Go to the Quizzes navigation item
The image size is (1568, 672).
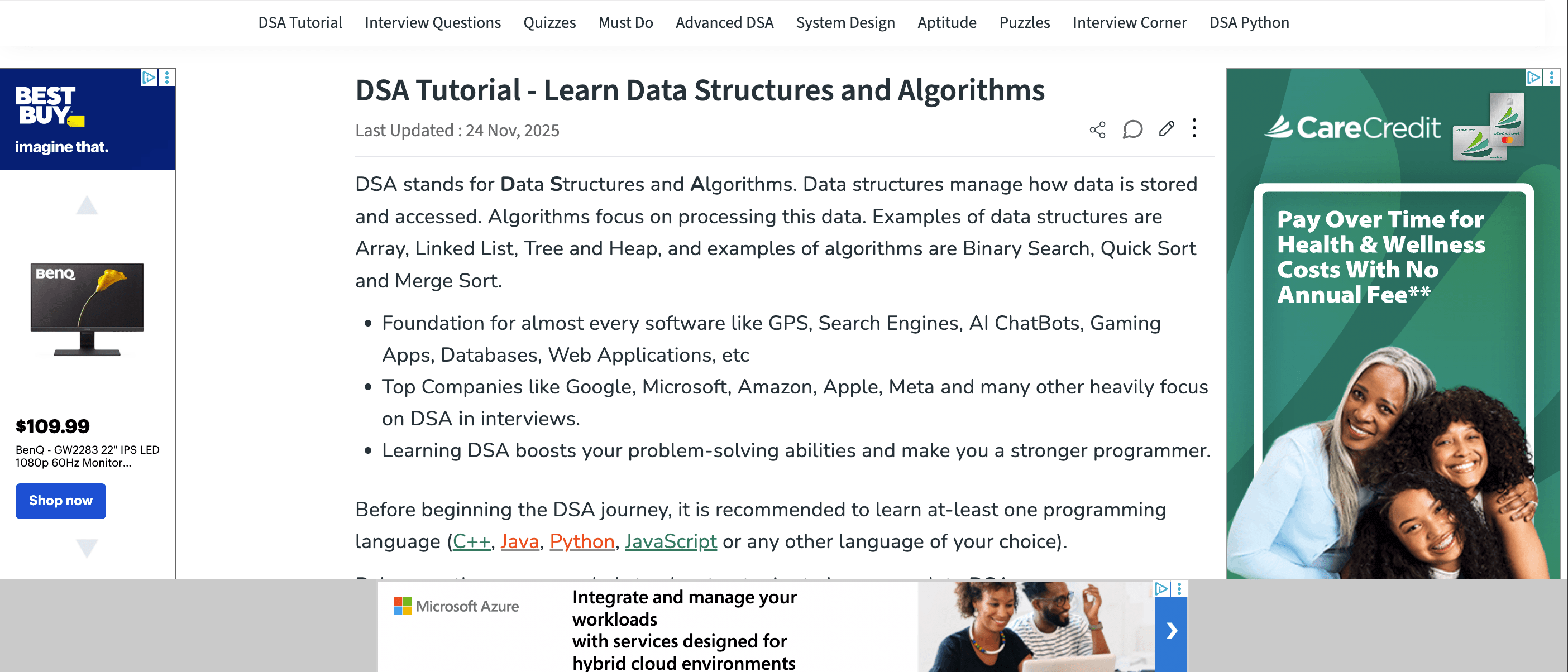point(549,22)
